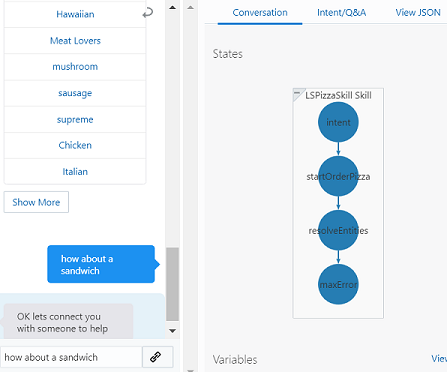
Task: Collapse the LSPizzaSkill Skill box
Action: [299, 94]
